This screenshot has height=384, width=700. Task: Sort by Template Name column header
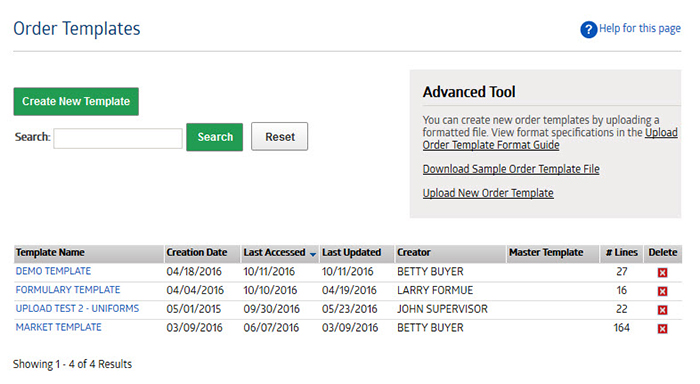(x=50, y=252)
